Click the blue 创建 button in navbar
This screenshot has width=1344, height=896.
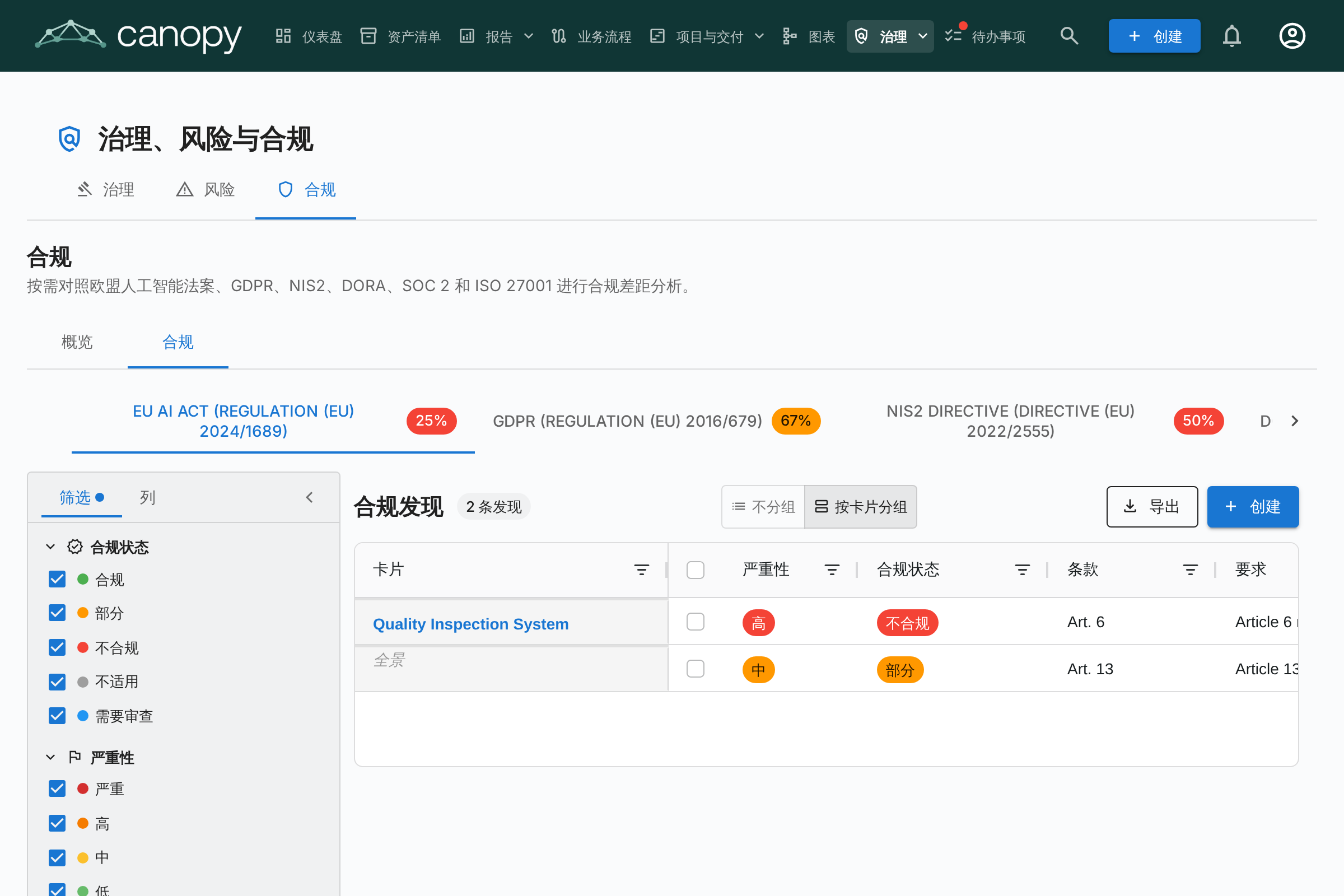coord(1154,36)
